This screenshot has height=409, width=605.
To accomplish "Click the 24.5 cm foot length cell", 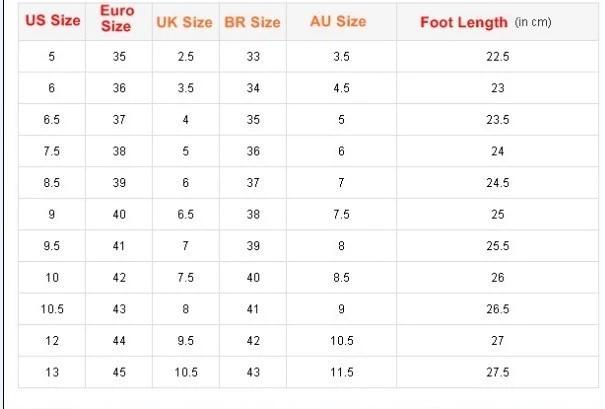I will (x=497, y=183).
